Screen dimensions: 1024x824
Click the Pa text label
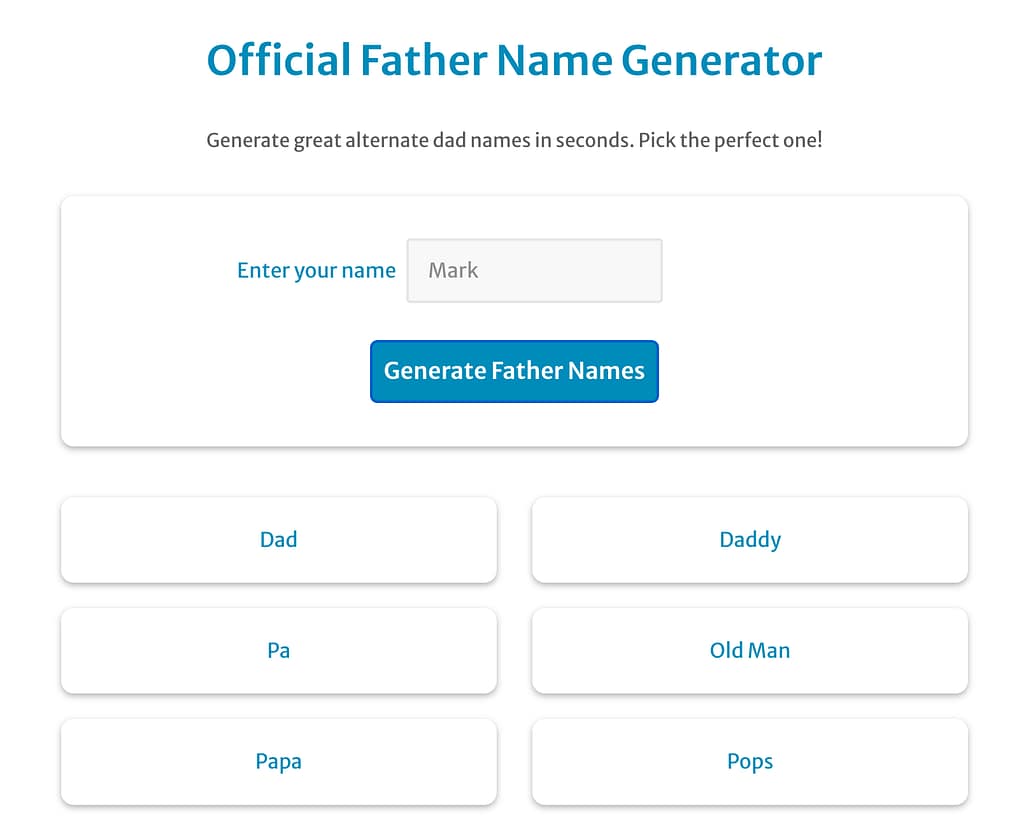tap(278, 651)
